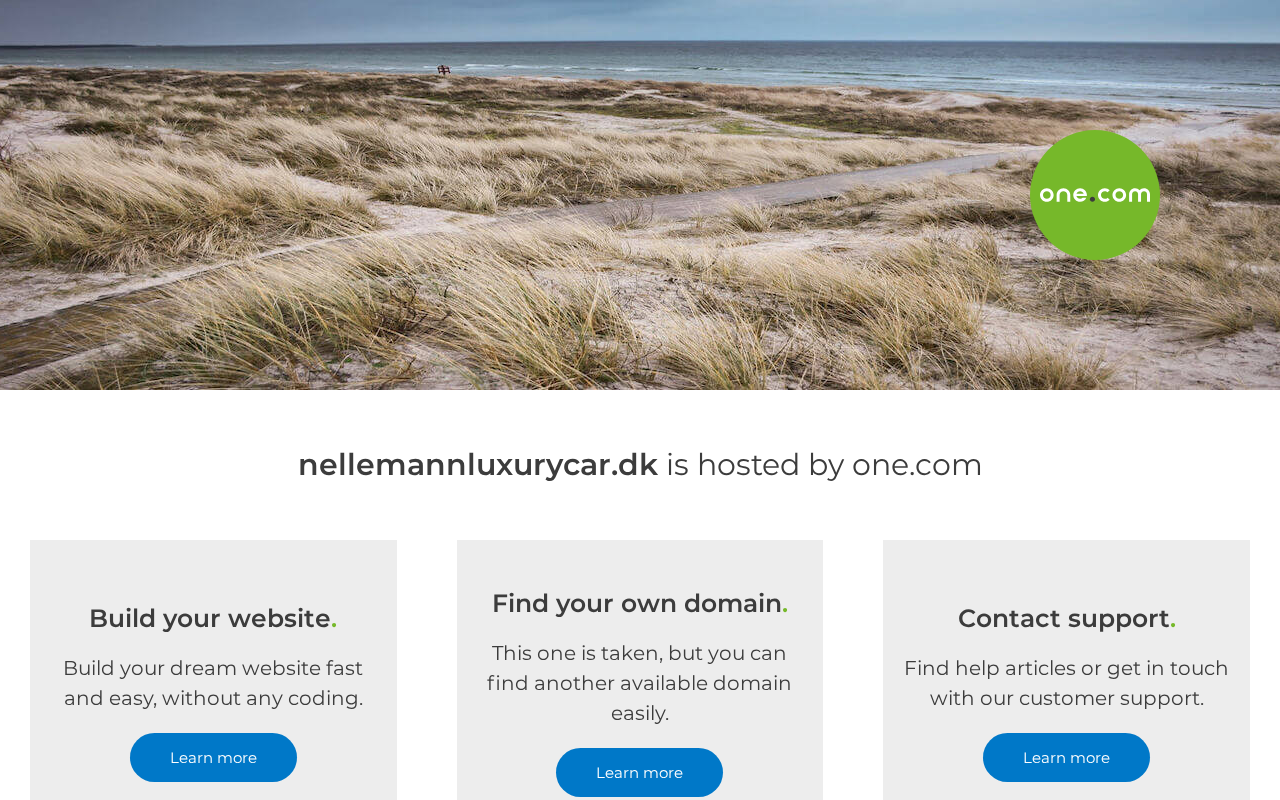
Task: Open Learn more under Build your website
Action: tap(213, 758)
